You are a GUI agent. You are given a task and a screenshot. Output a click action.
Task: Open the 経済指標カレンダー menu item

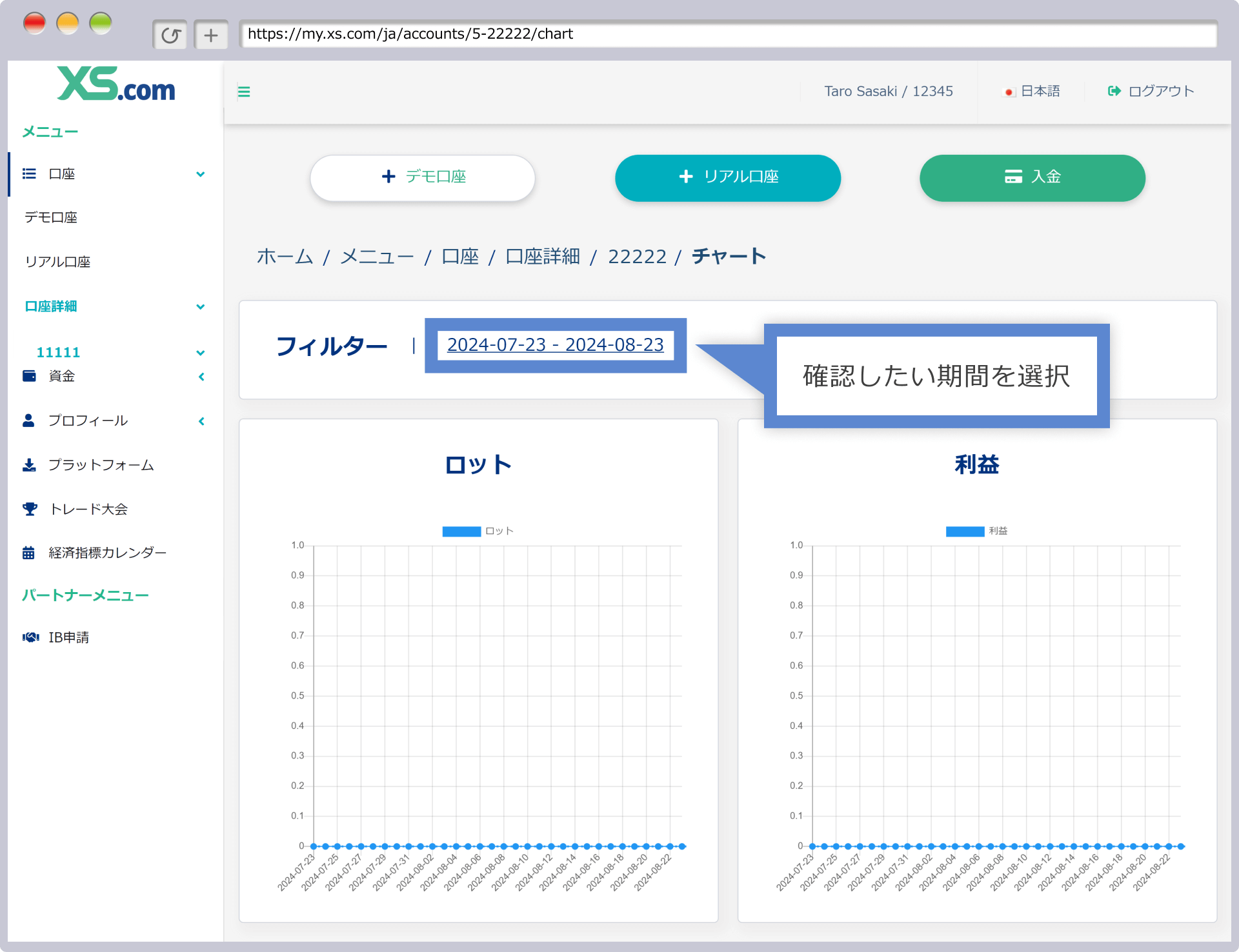[x=108, y=553]
